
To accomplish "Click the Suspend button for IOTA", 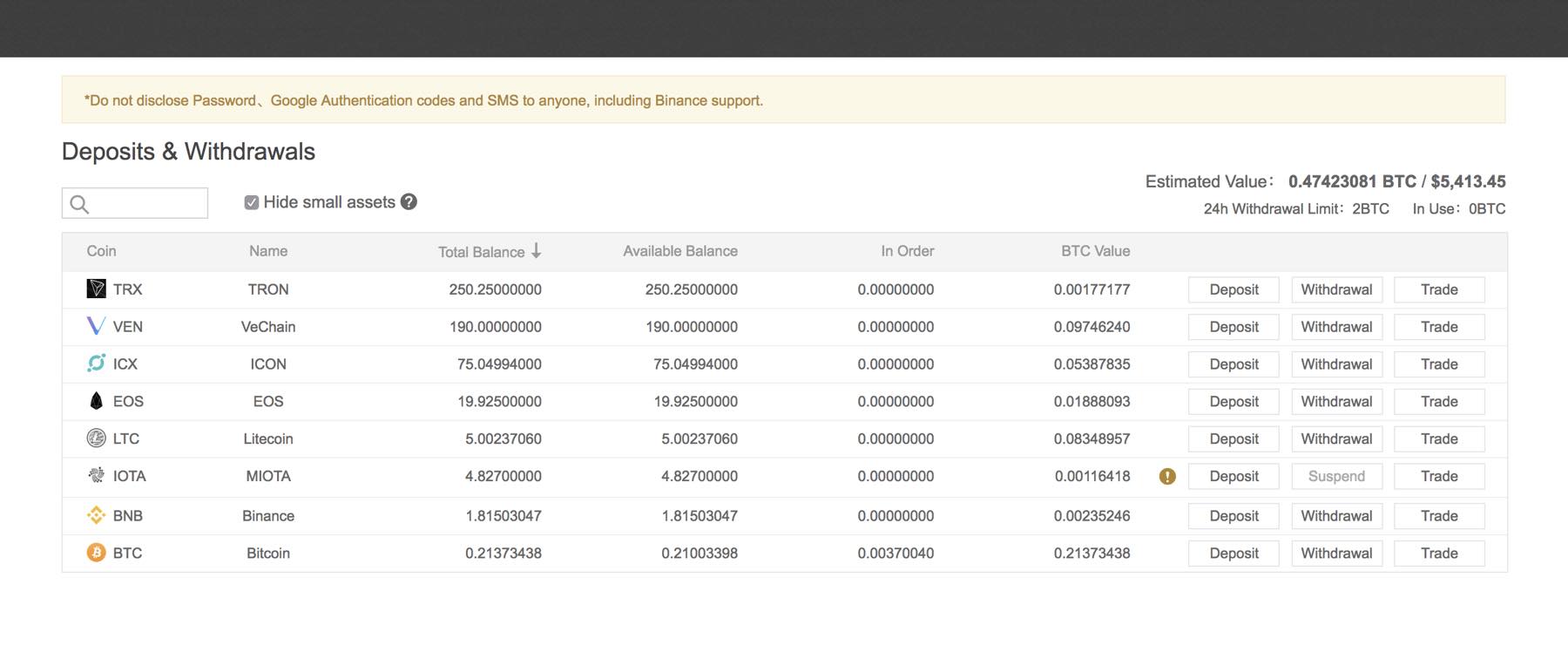I will tap(1336, 477).
